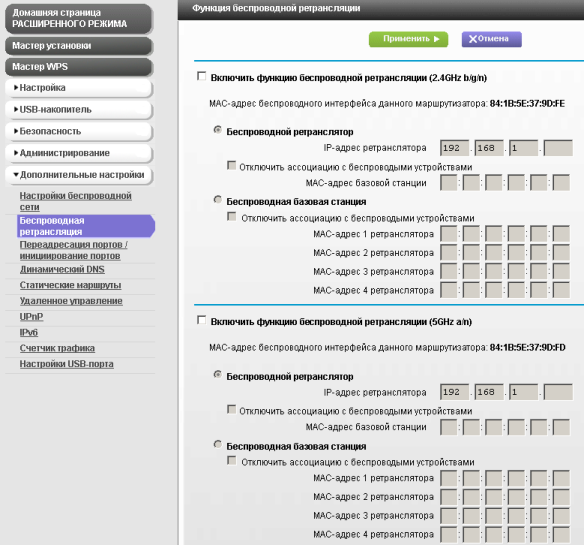
Task: Open Домашняя страница РАСШИРЕННОГО РЕЖИМА
Action: click(79, 18)
